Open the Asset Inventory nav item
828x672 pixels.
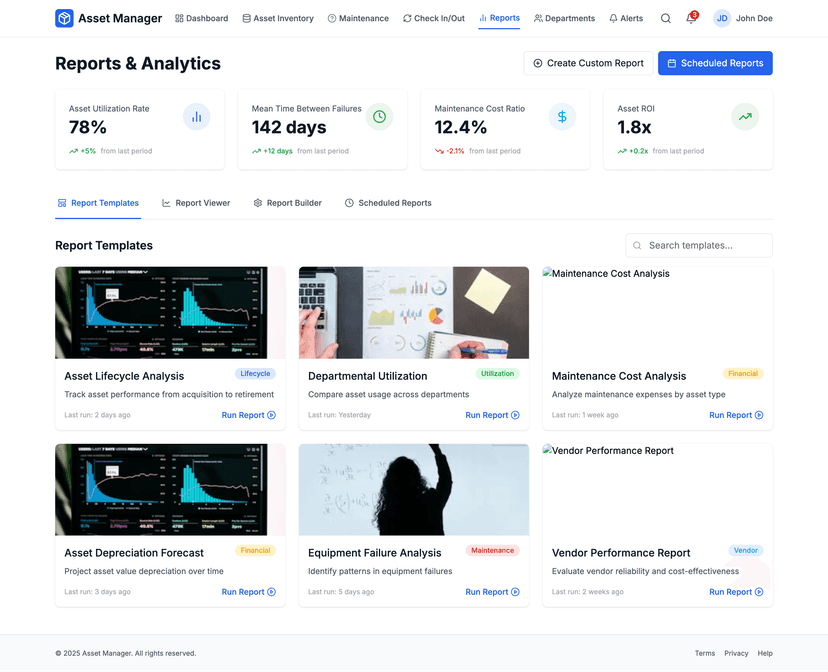pos(278,18)
